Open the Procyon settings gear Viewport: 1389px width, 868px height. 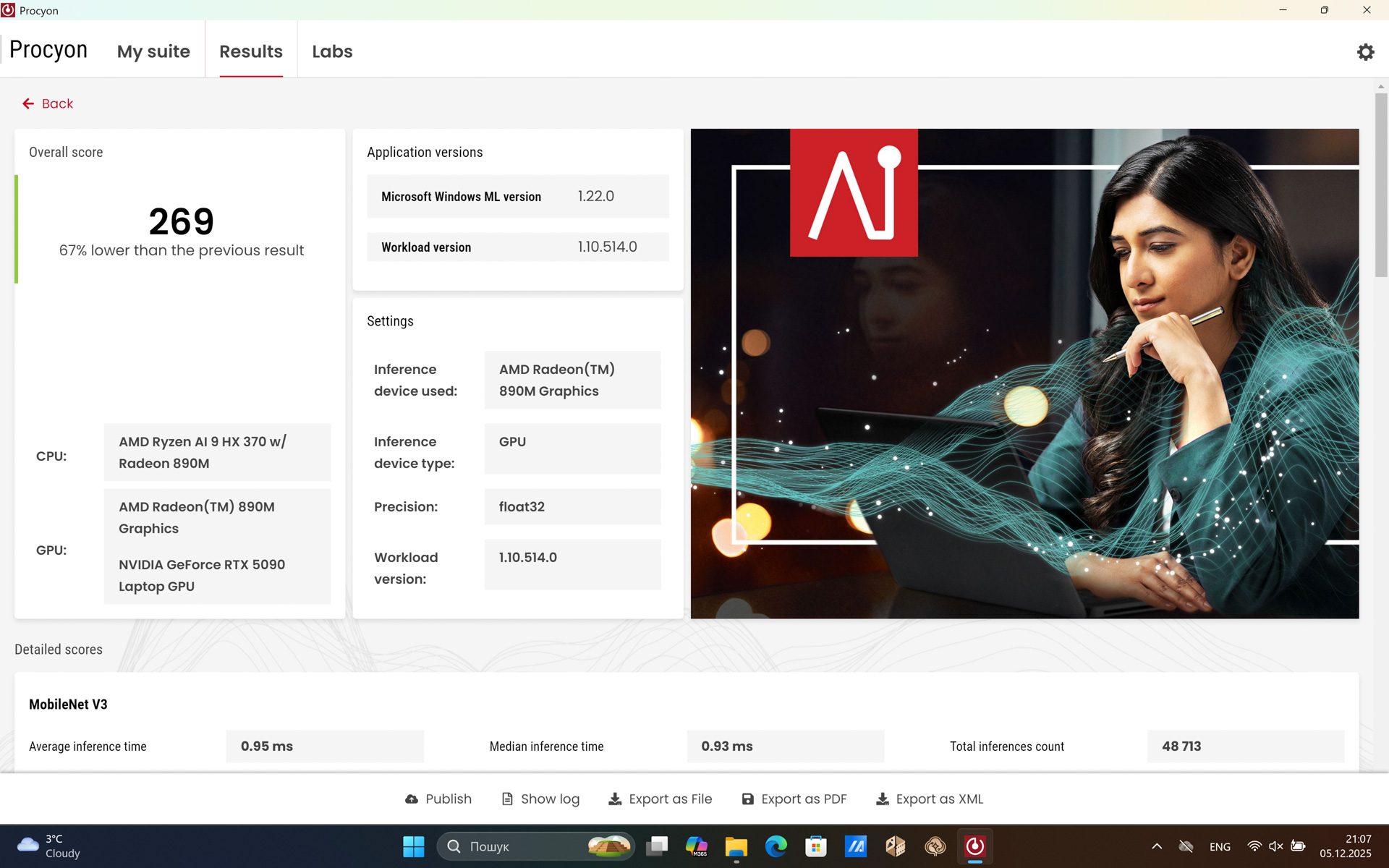pyautogui.click(x=1365, y=52)
